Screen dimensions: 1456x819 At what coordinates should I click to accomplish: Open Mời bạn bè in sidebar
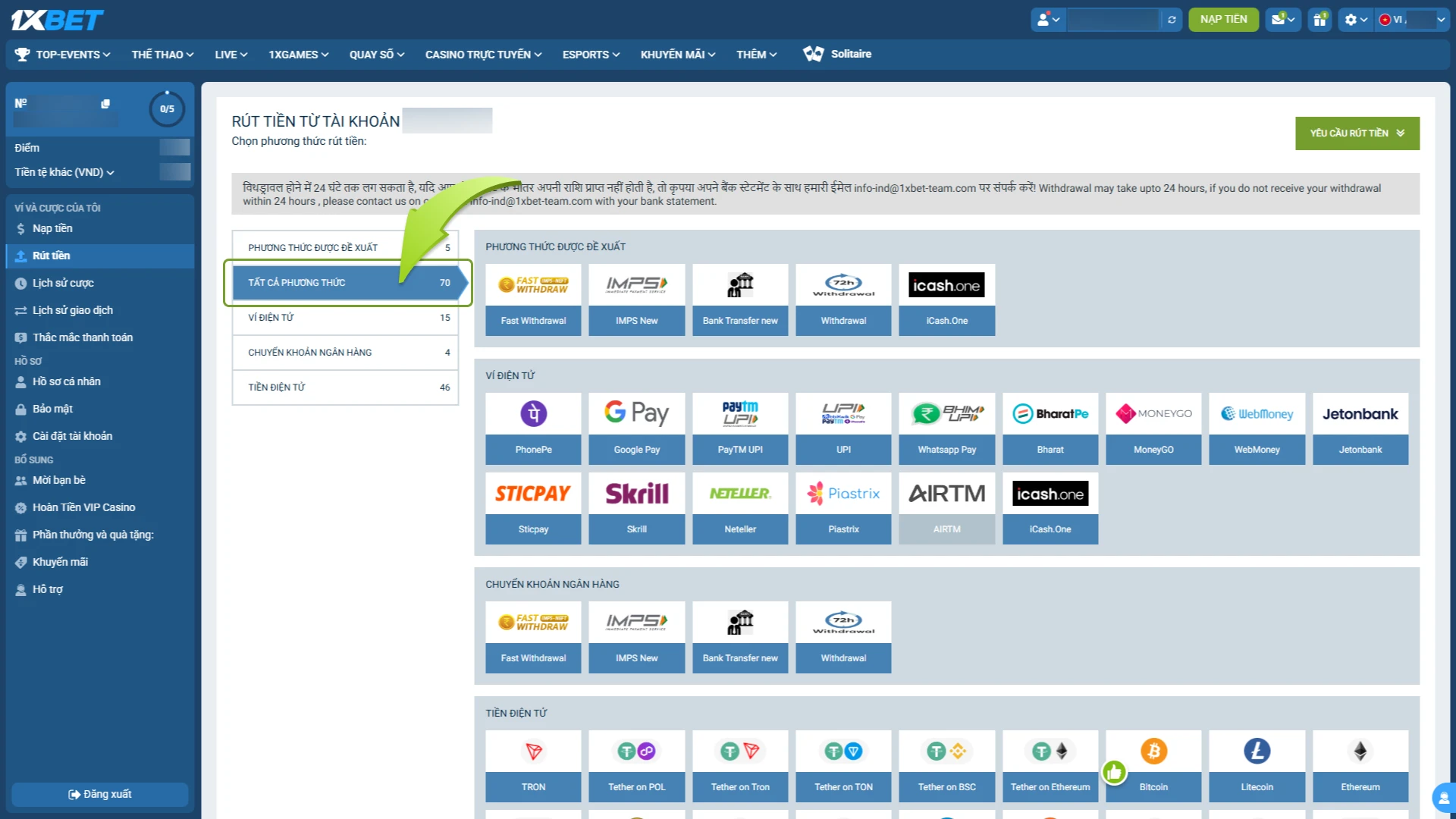click(x=100, y=480)
